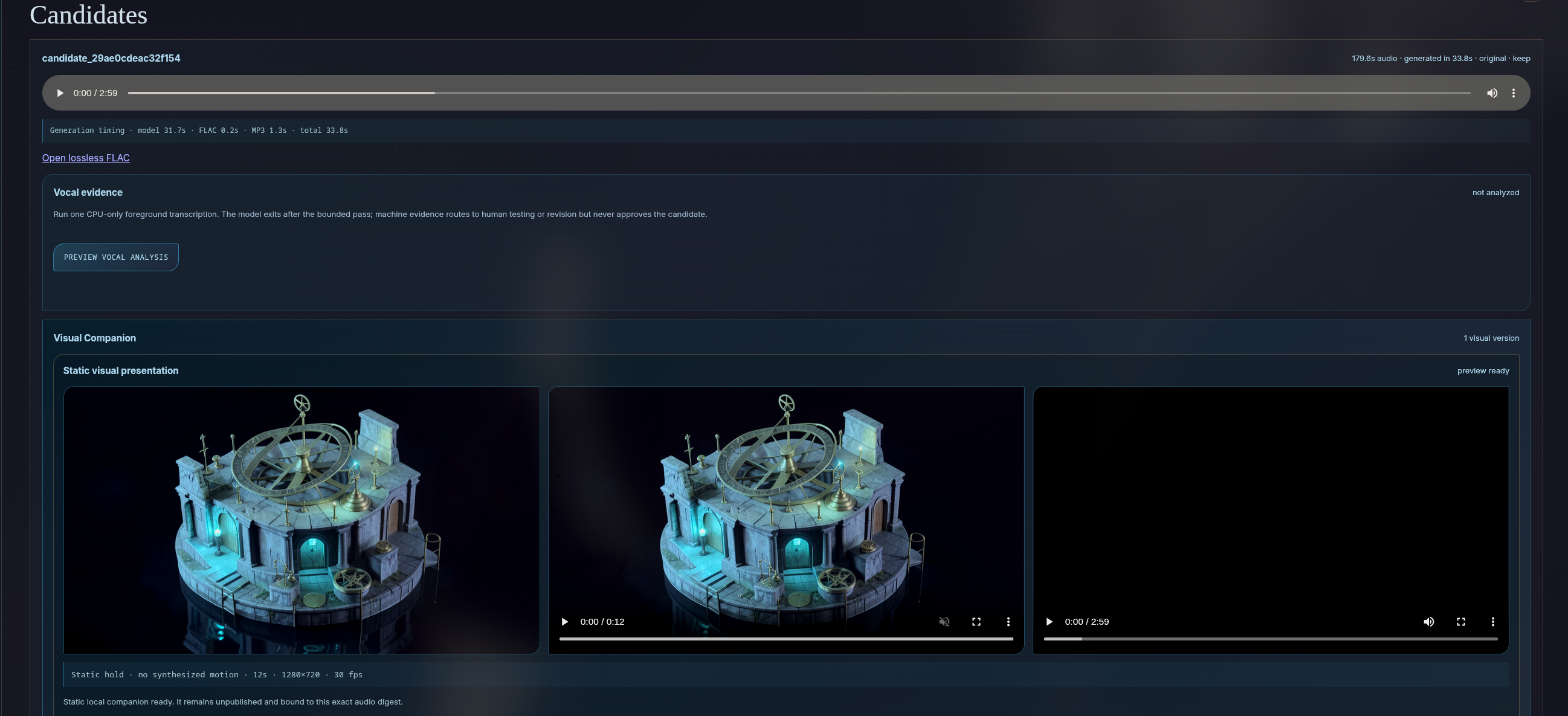The height and width of the screenshot is (716, 1568).
Task: Play the candidate audio track
Action: pyautogui.click(x=60, y=93)
